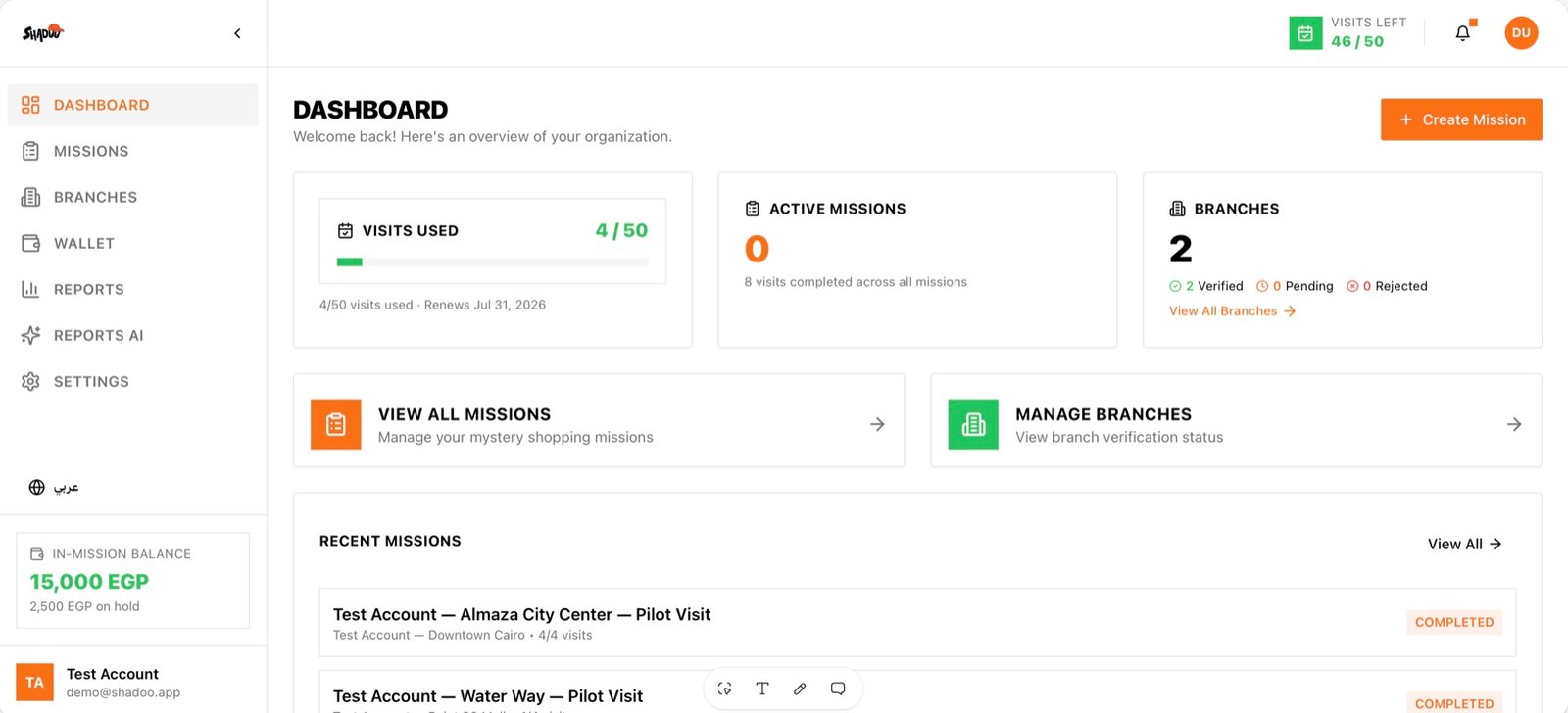The width and height of the screenshot is (1568, 713).
Task: Click the screenshot capture tool icon
Action: coord(725,689)
